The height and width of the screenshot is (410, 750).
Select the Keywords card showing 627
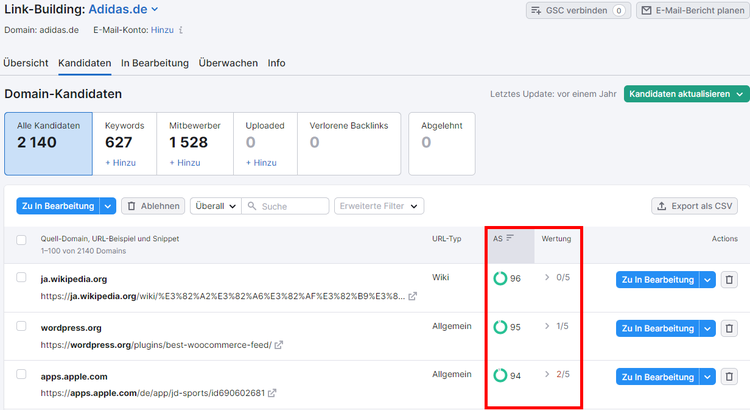tap(124, 144)
